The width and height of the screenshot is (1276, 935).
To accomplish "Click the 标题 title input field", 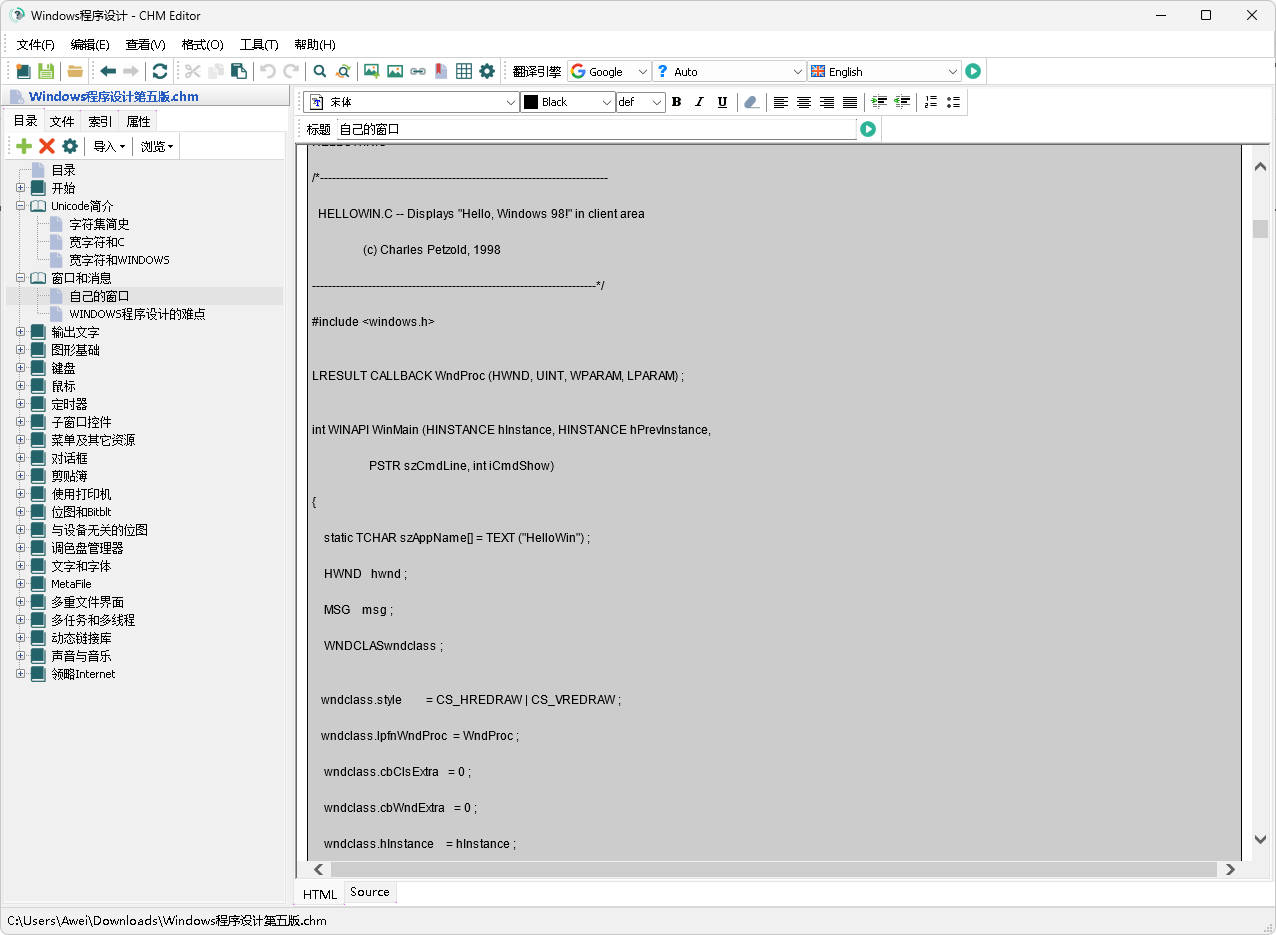I will point(596,129).
